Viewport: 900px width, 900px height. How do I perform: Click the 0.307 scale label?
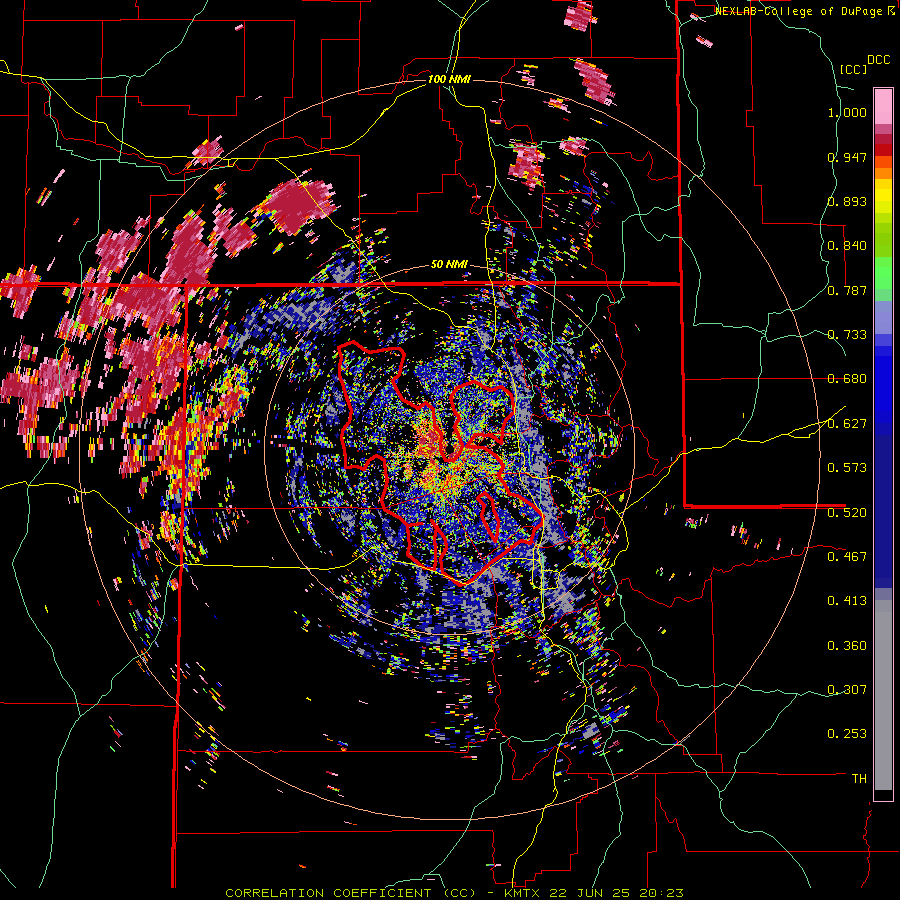click(x=847, y=689)
